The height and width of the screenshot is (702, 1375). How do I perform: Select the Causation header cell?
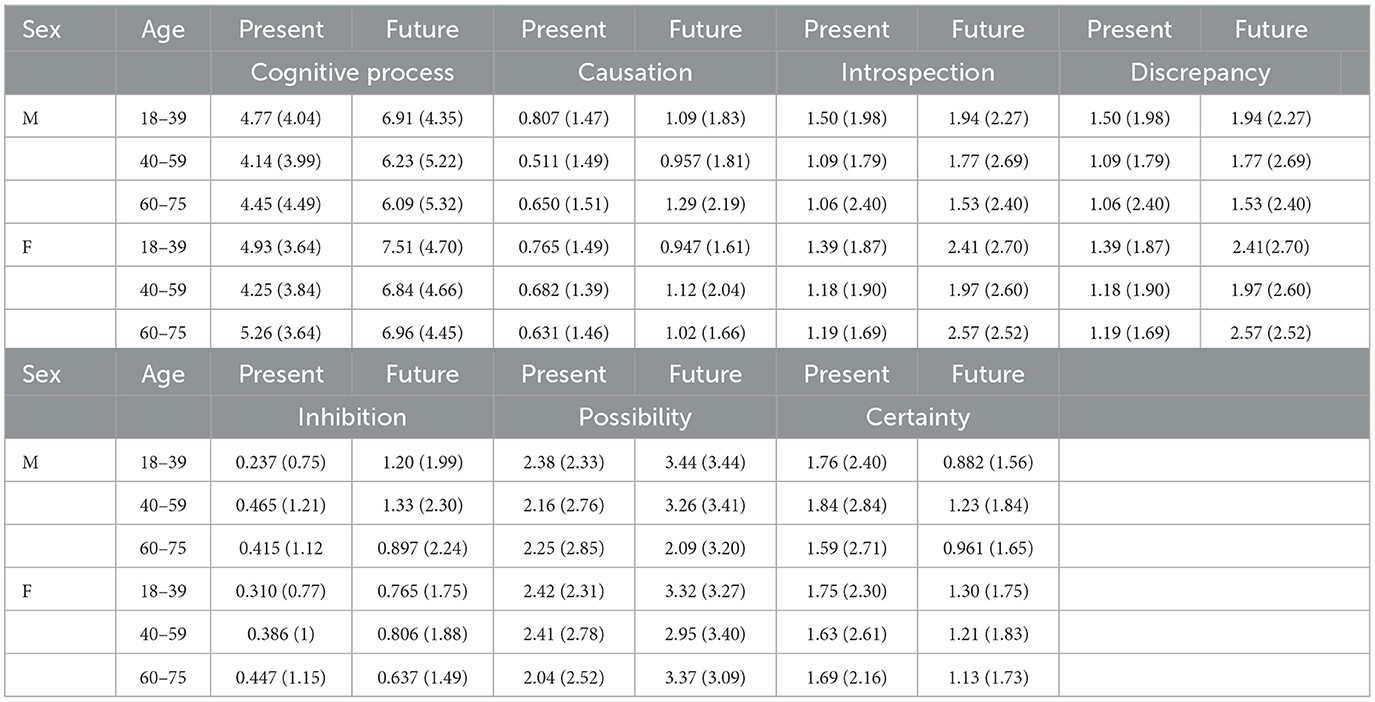(x=635, y=73)
